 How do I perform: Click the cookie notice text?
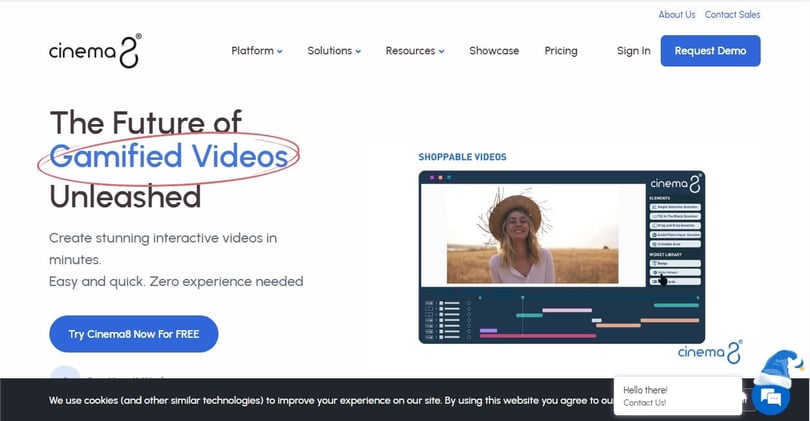(331, 400)
